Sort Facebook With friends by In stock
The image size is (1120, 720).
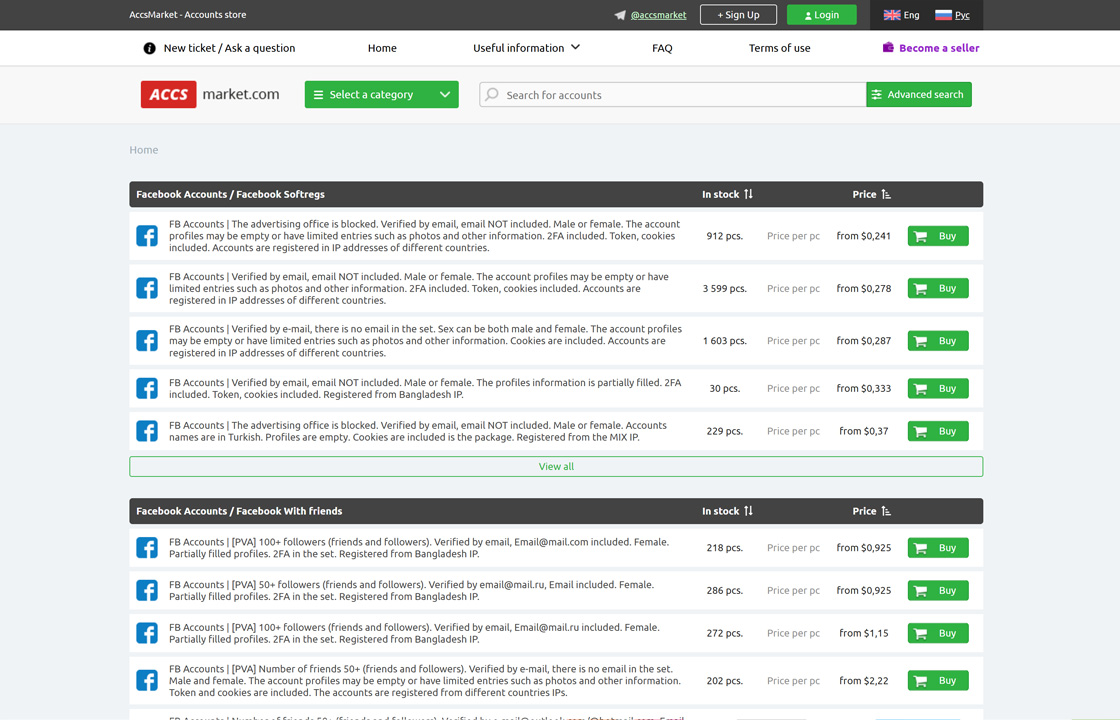727,511
